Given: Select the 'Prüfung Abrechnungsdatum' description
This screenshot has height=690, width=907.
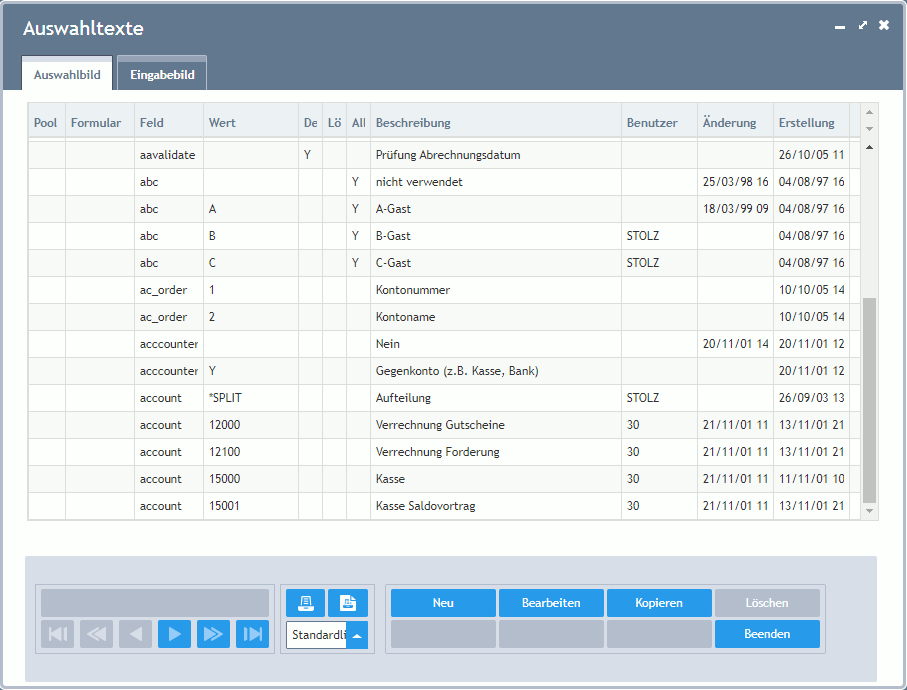Looking at the screenshot, I should click(448, 155).
